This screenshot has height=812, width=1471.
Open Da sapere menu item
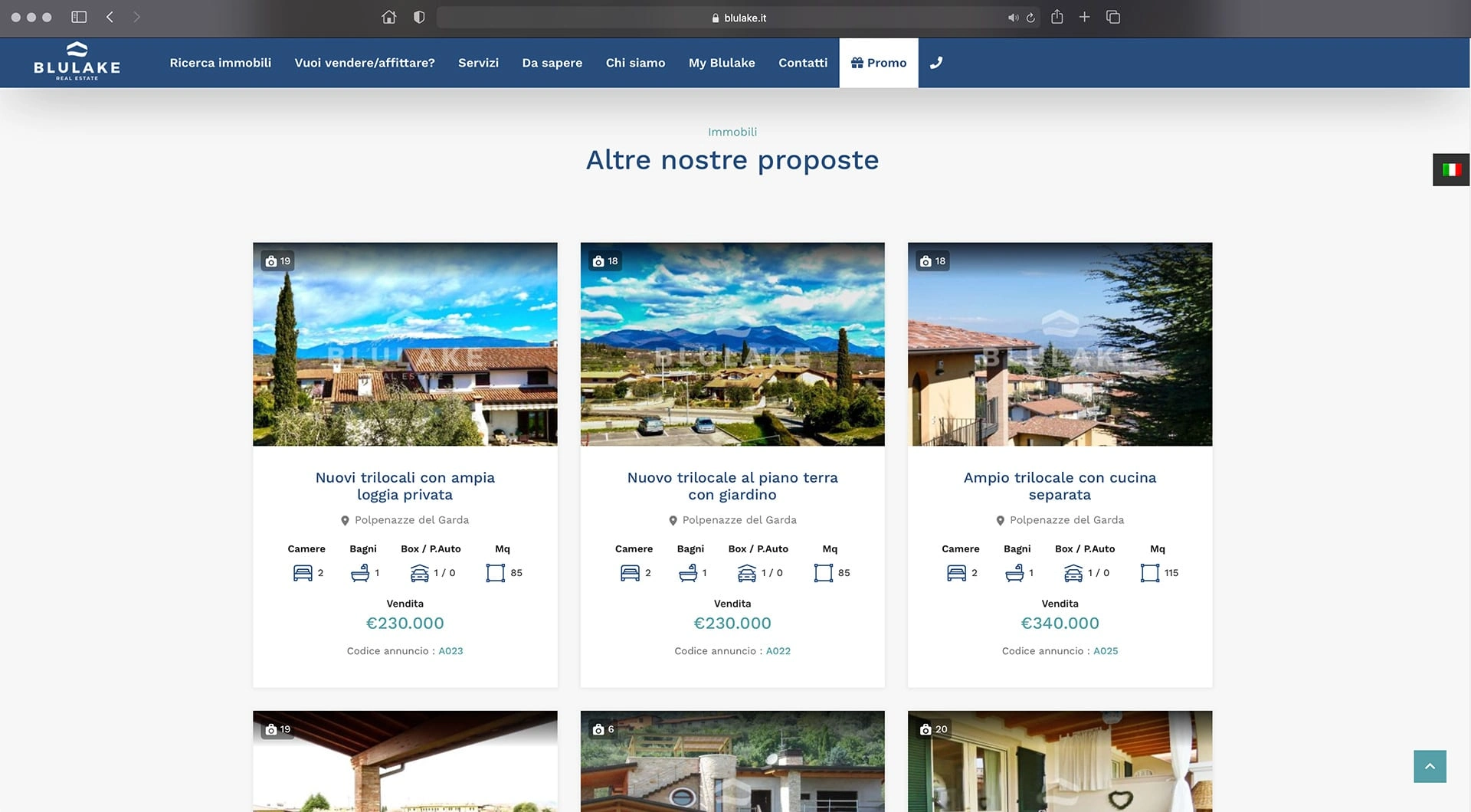pos(552,63)
